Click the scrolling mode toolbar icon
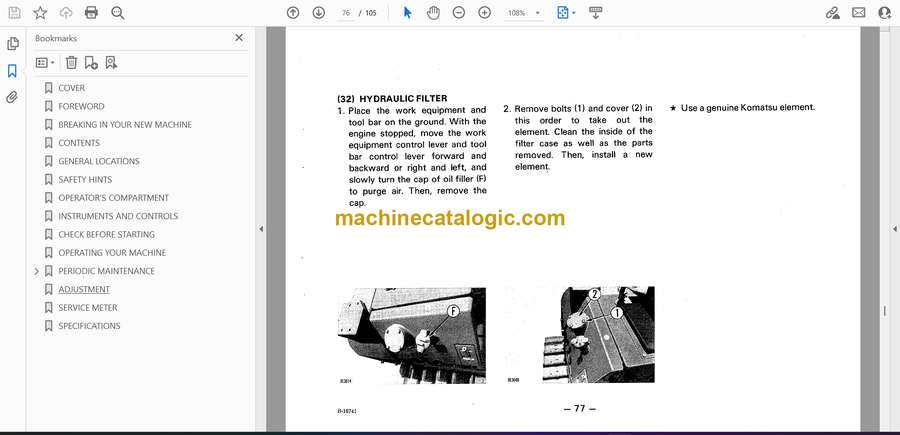Screen dimensions: 900x435 click(595, 13)
